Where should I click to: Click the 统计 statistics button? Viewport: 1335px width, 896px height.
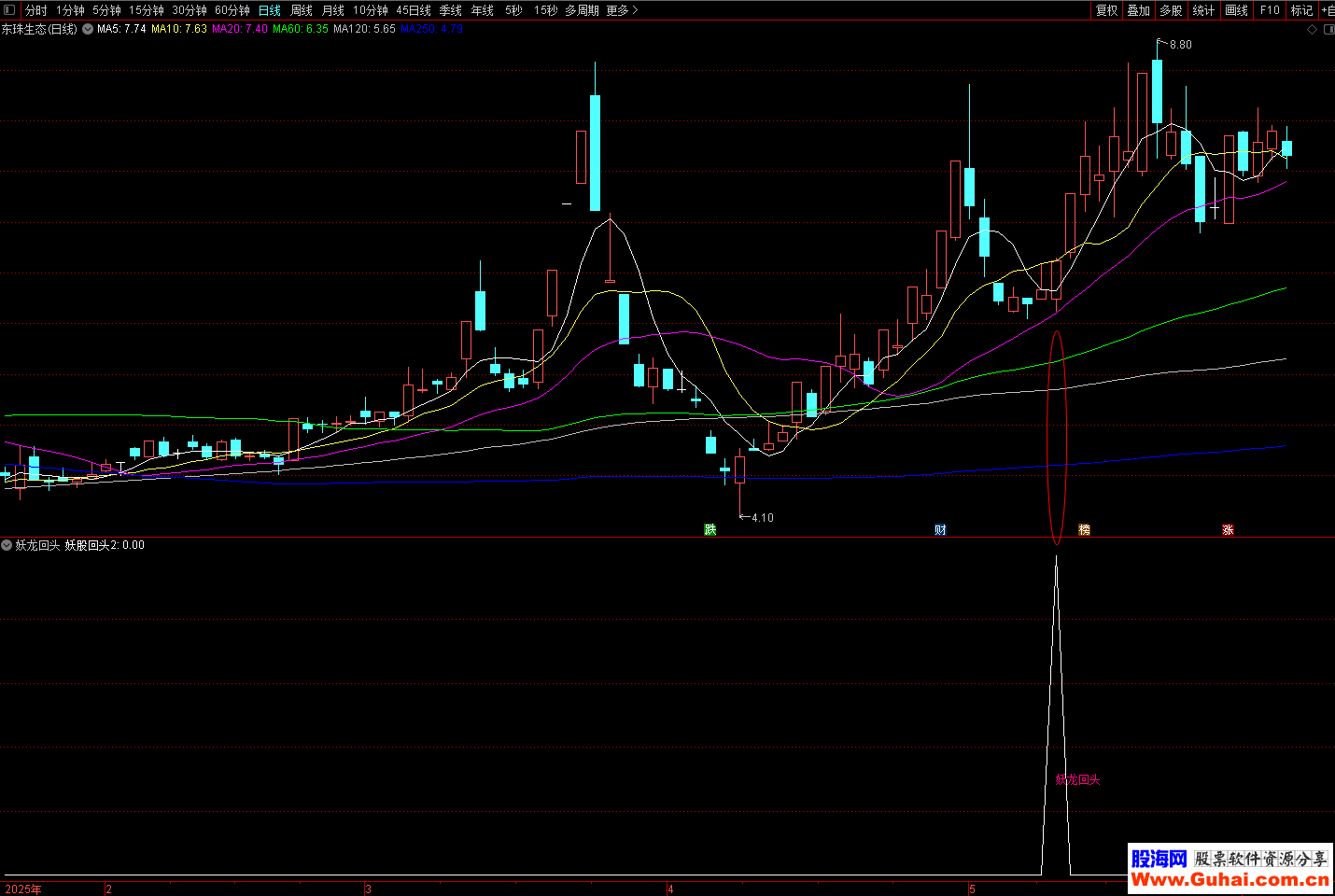[x=1204, y=10]
